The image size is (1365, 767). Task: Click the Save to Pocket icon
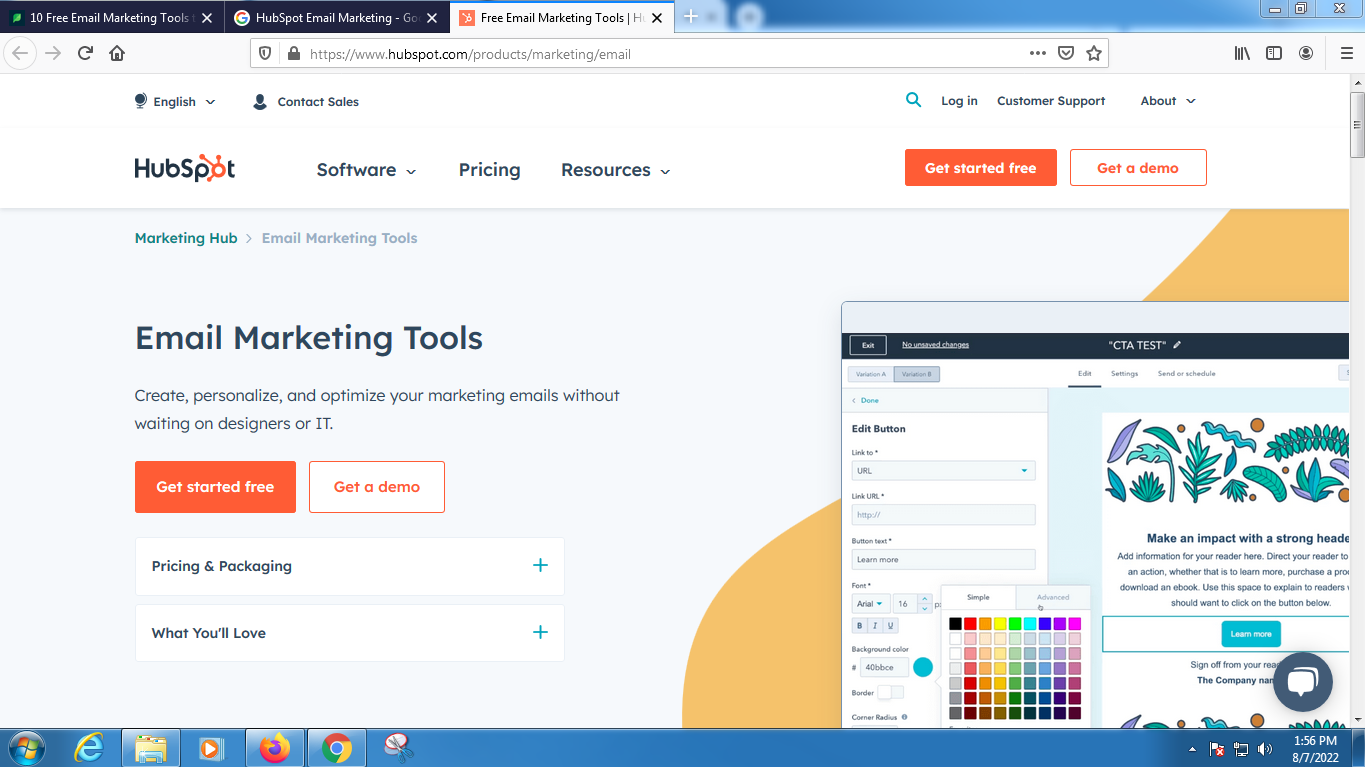point(1066,53)
